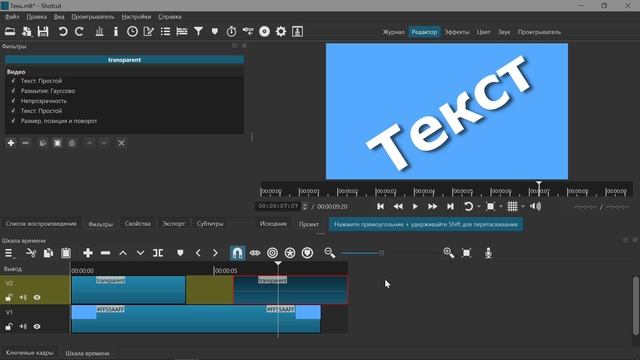The height and width of the screenshot is (360, 640).
Task: Open Файл menu
Action: click(x=12, y=17)
